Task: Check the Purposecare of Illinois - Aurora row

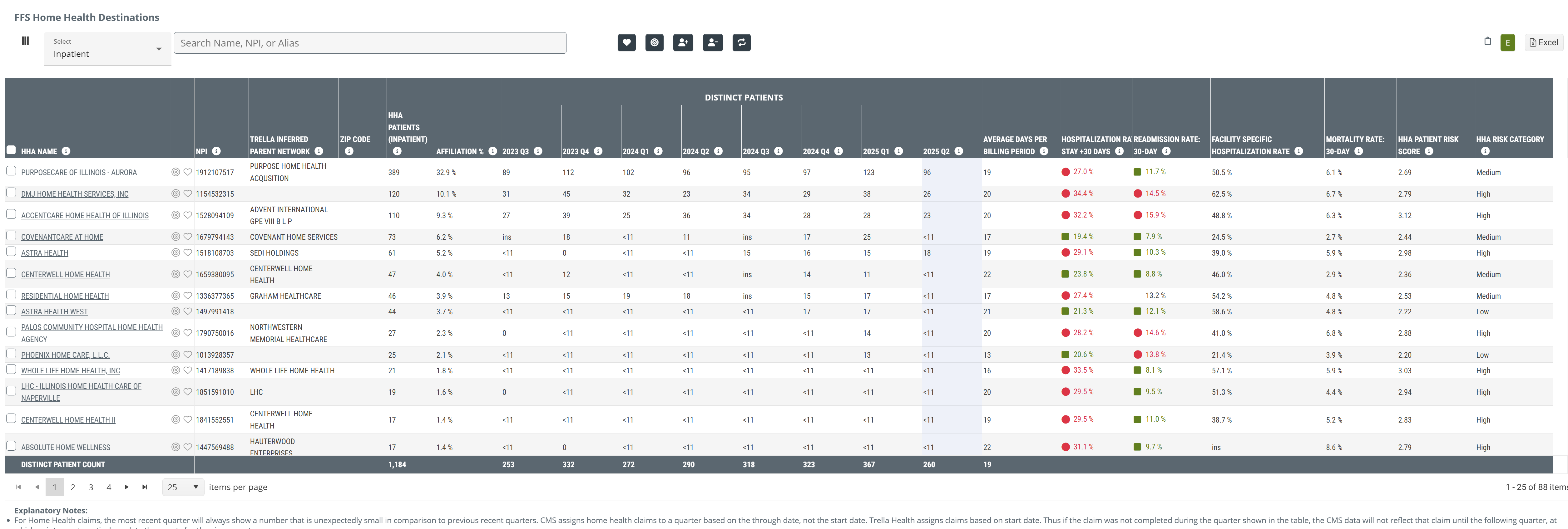Action: click(11, 171)
